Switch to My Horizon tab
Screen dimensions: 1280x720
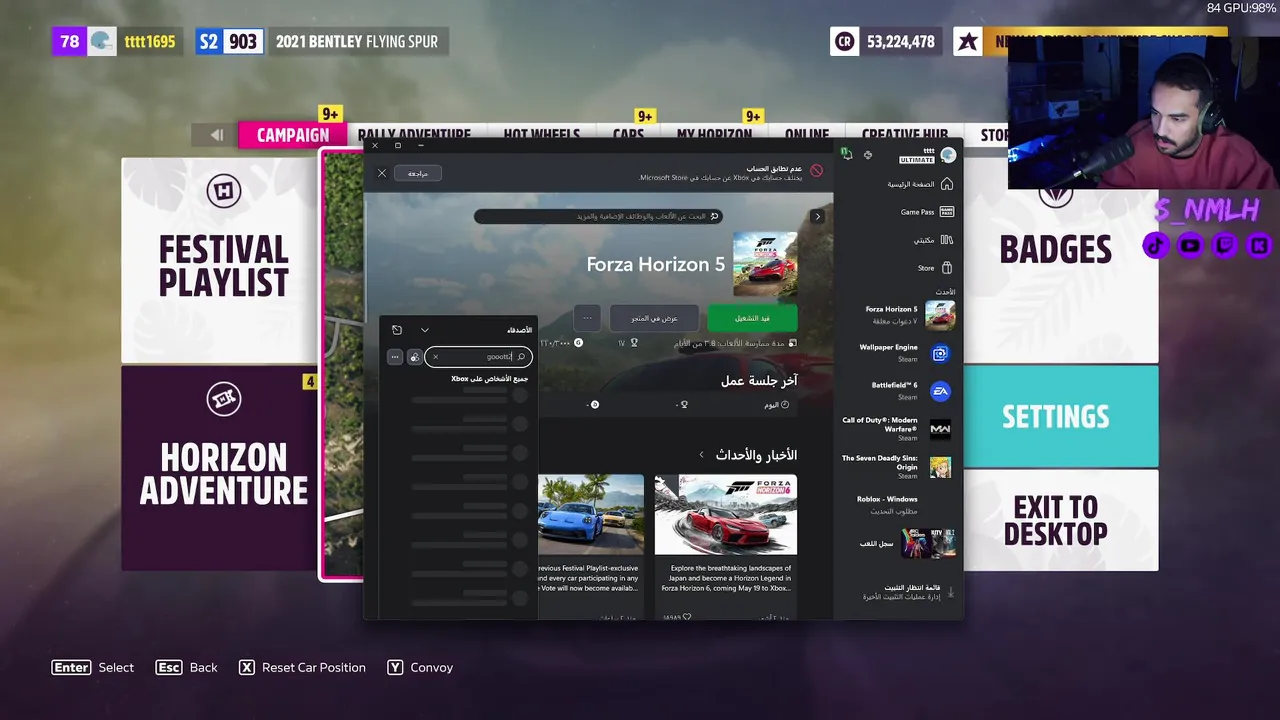tap(714, 135)
